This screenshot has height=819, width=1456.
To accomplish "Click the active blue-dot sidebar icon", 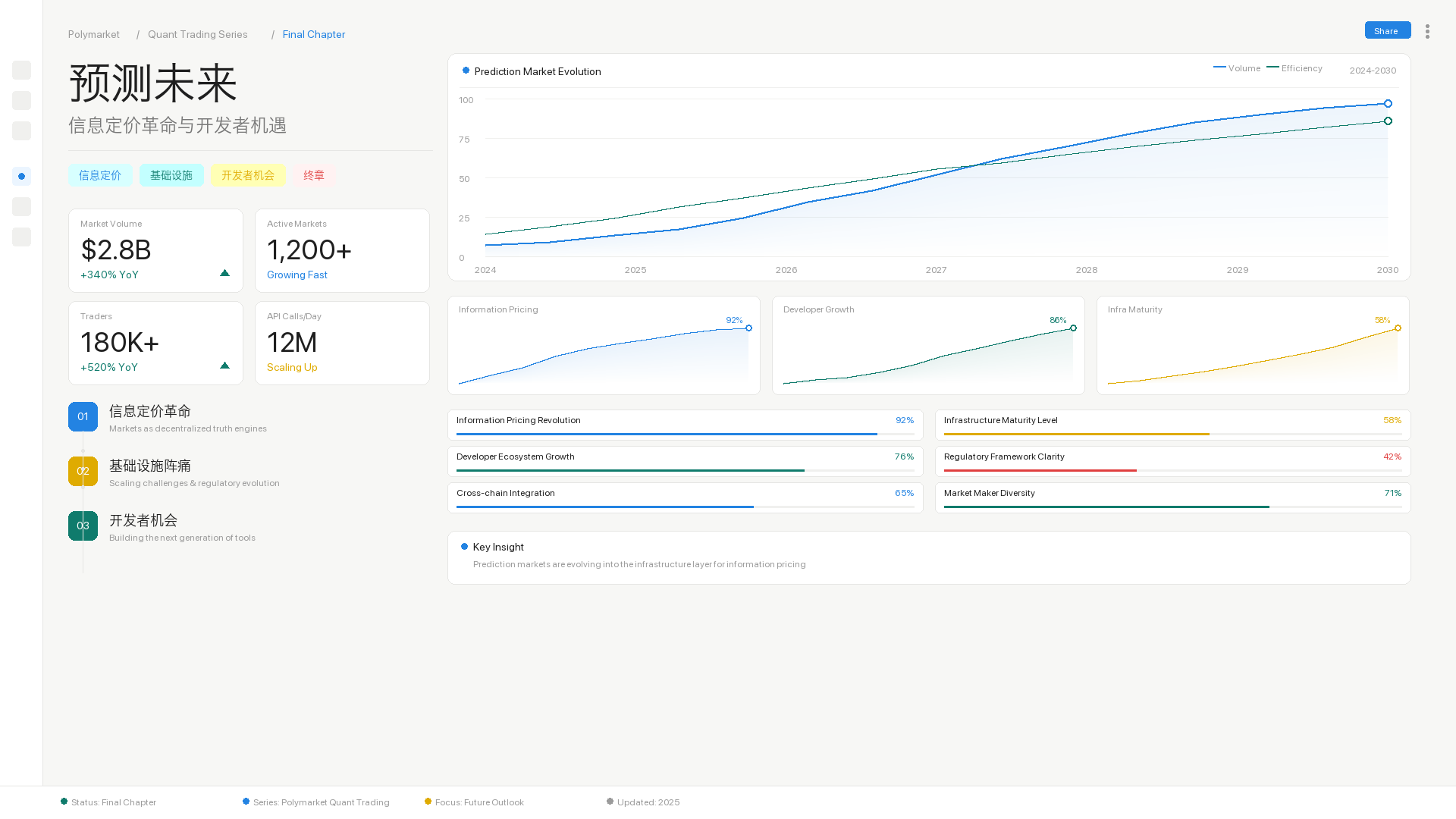I will click(x=21, y=177).
